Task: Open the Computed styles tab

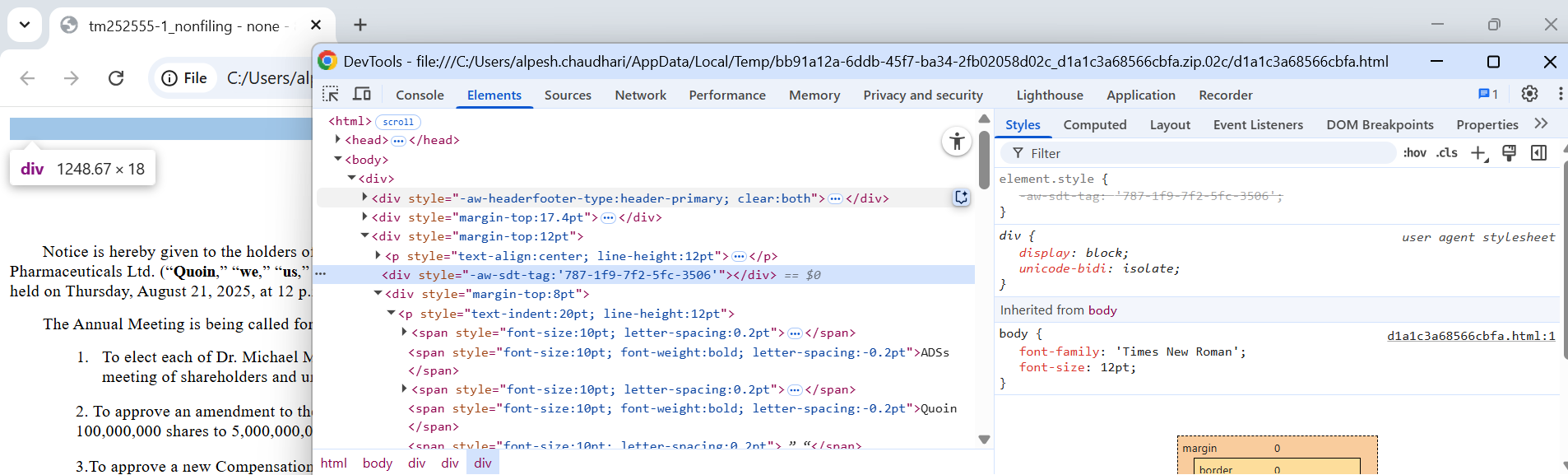Action: pos(1094,125)
